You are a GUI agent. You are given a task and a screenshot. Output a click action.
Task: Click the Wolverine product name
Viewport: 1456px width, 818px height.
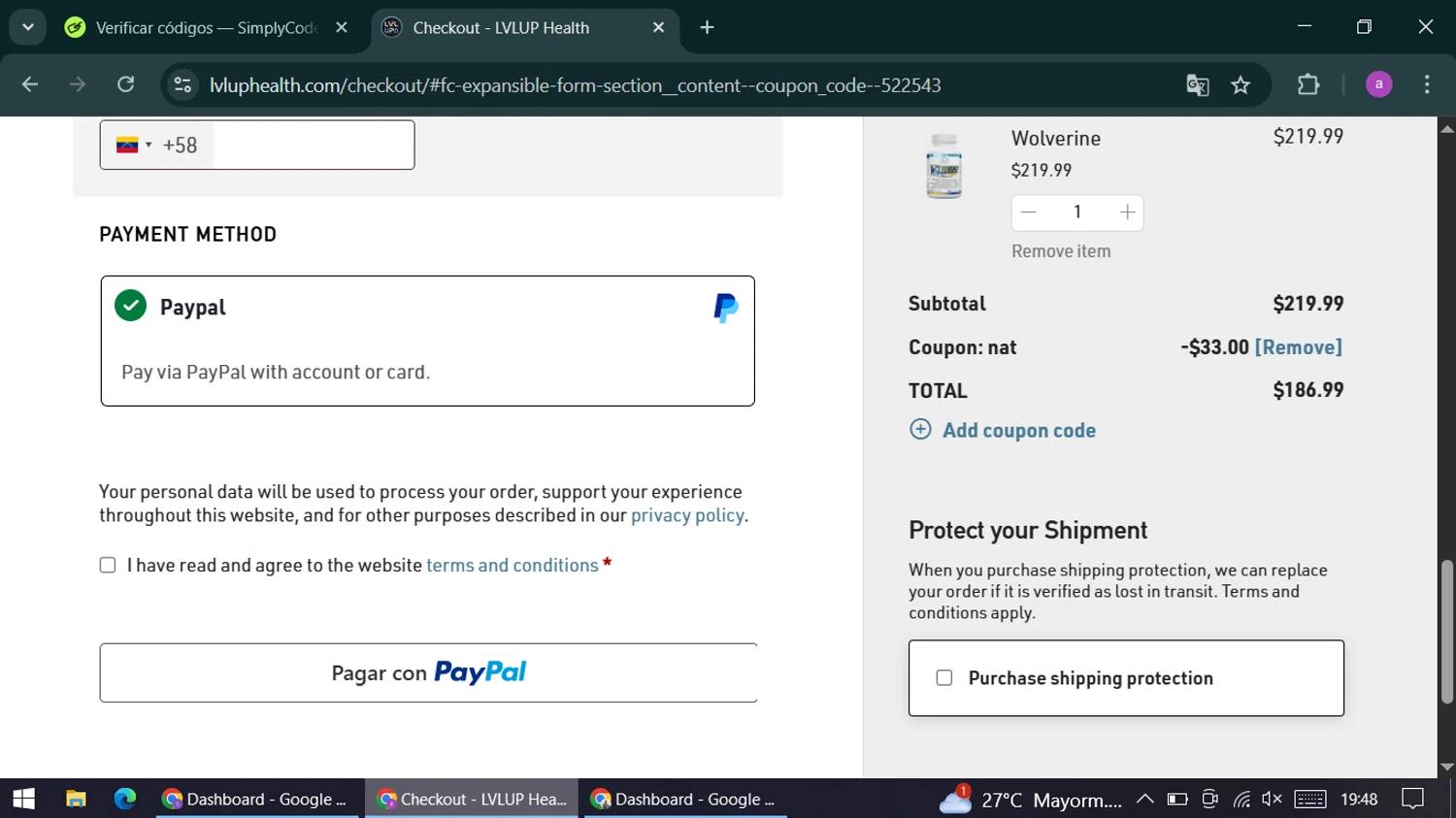coord(1056,138)
